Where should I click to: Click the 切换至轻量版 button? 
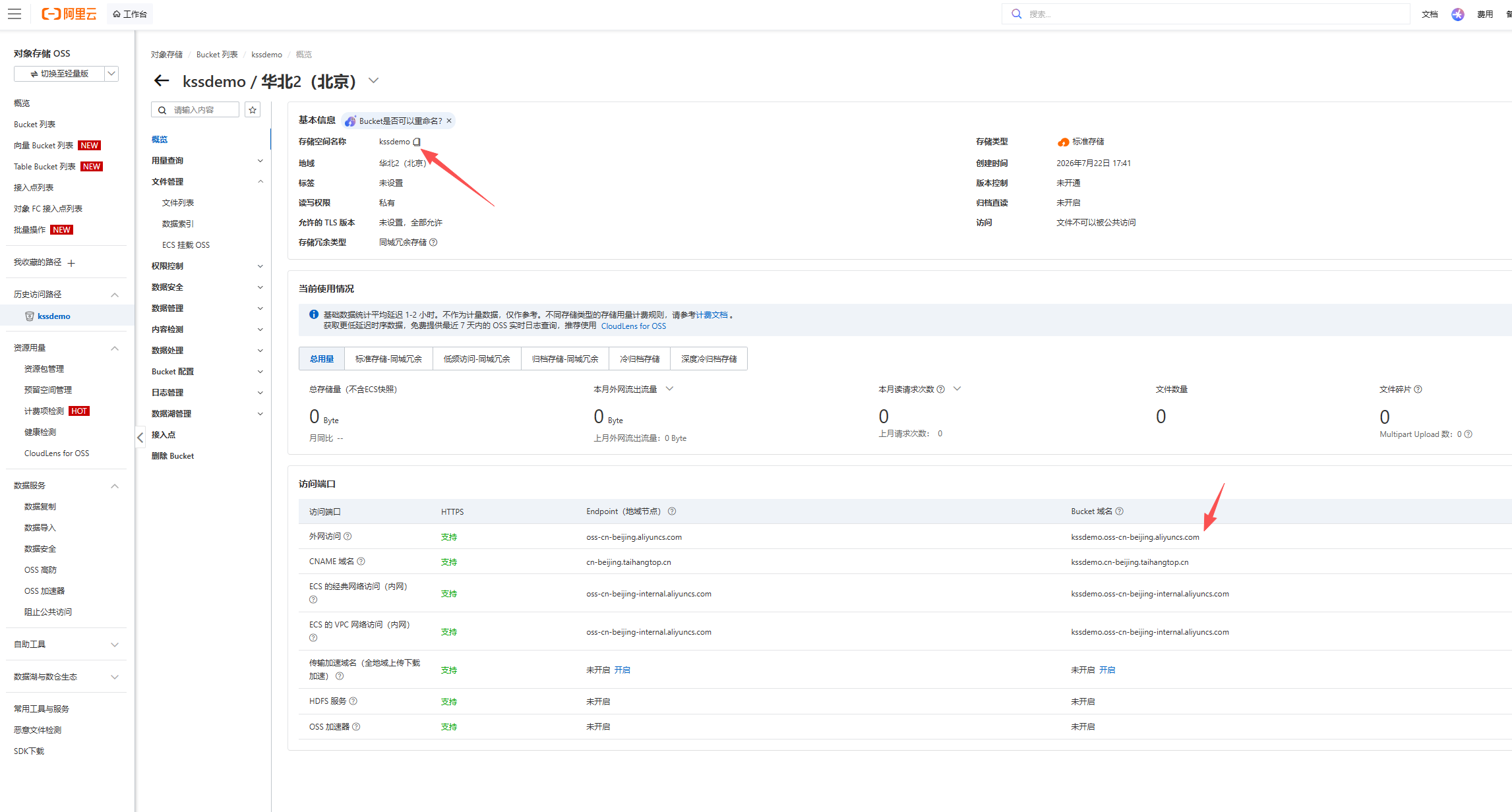[59, 74]
